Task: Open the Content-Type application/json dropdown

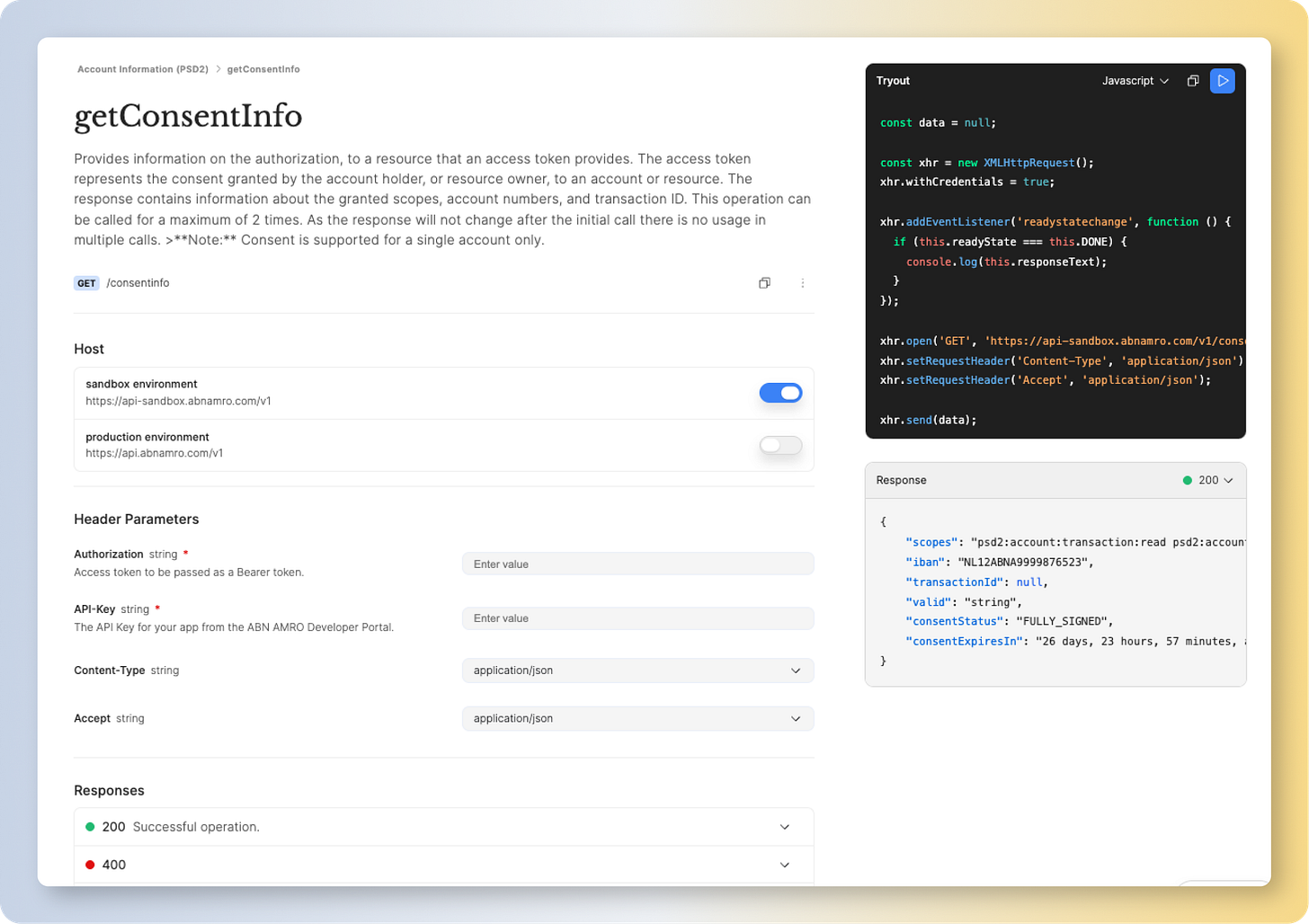Action: [637, 671]
